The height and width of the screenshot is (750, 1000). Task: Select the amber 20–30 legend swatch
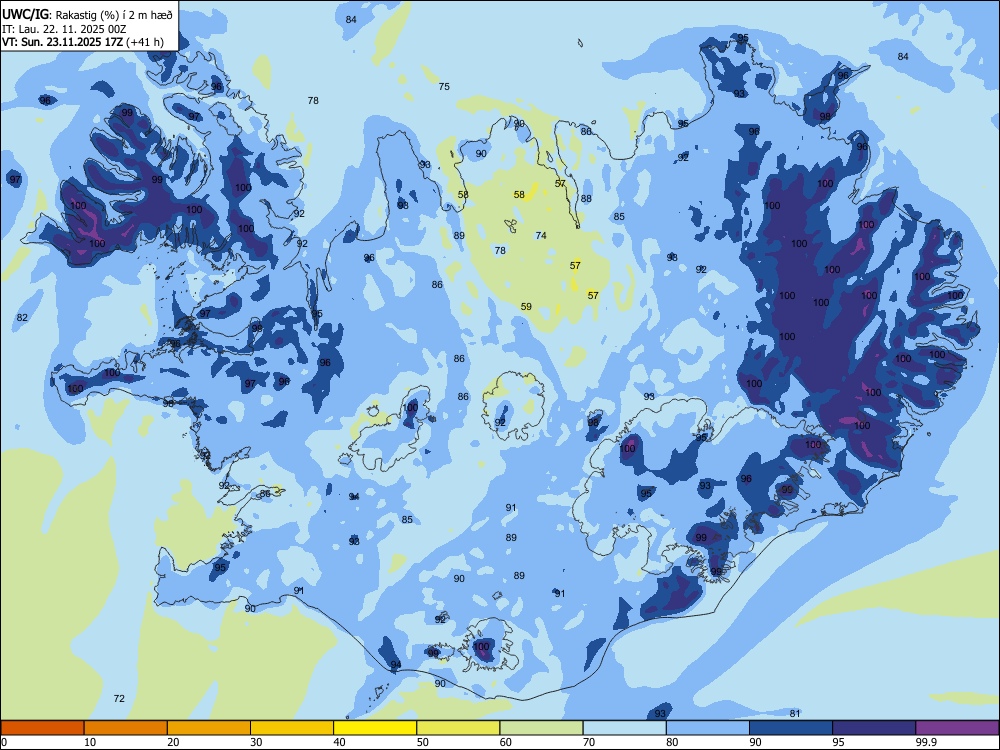(x=209, y=728)
